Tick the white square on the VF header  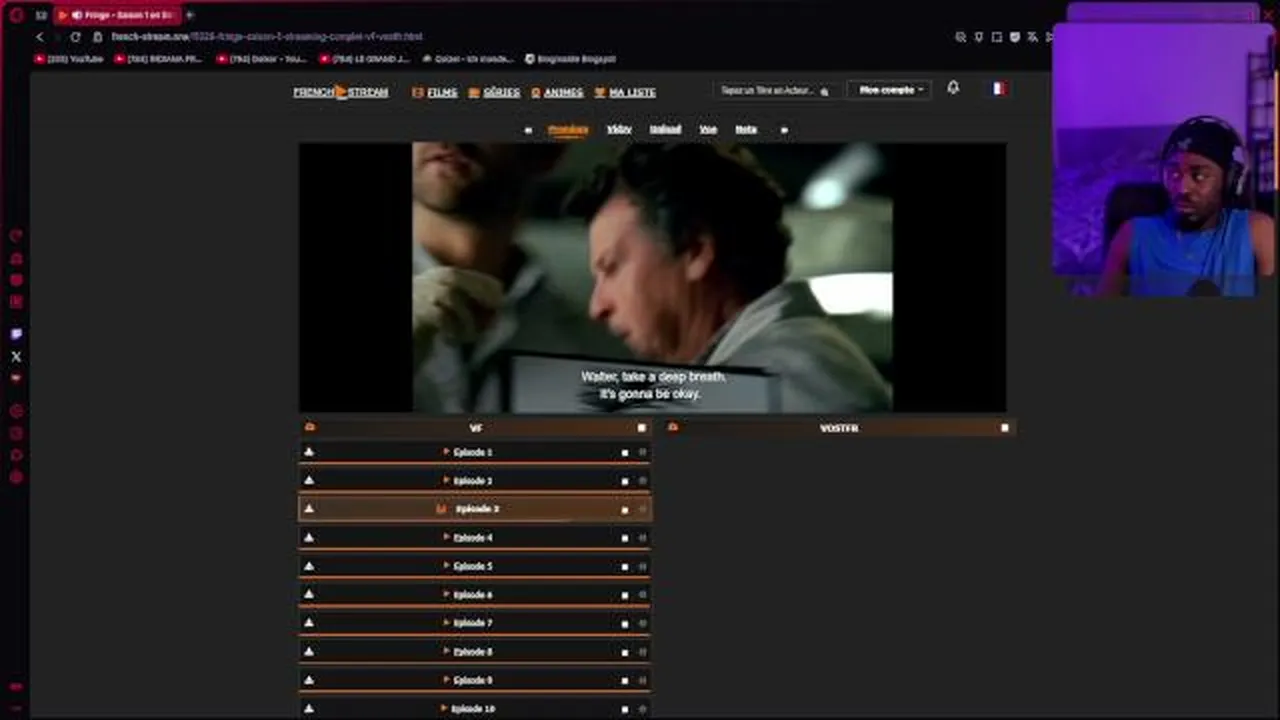point(642,428)
